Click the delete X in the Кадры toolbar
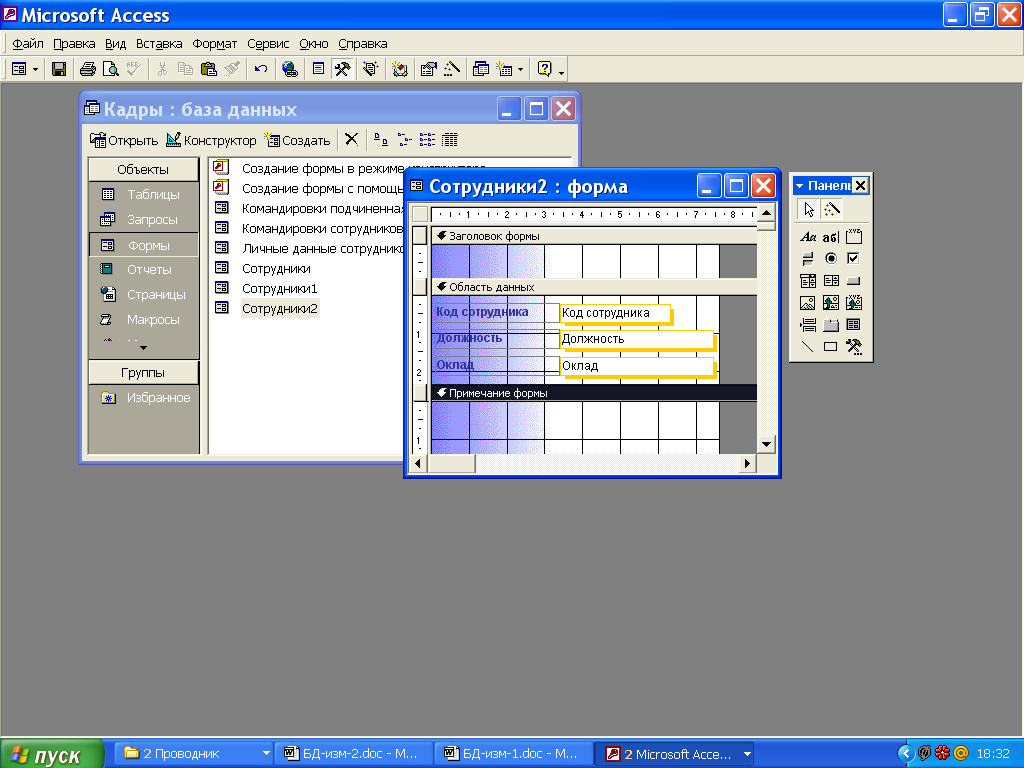1024x768 pixels. 351,139
